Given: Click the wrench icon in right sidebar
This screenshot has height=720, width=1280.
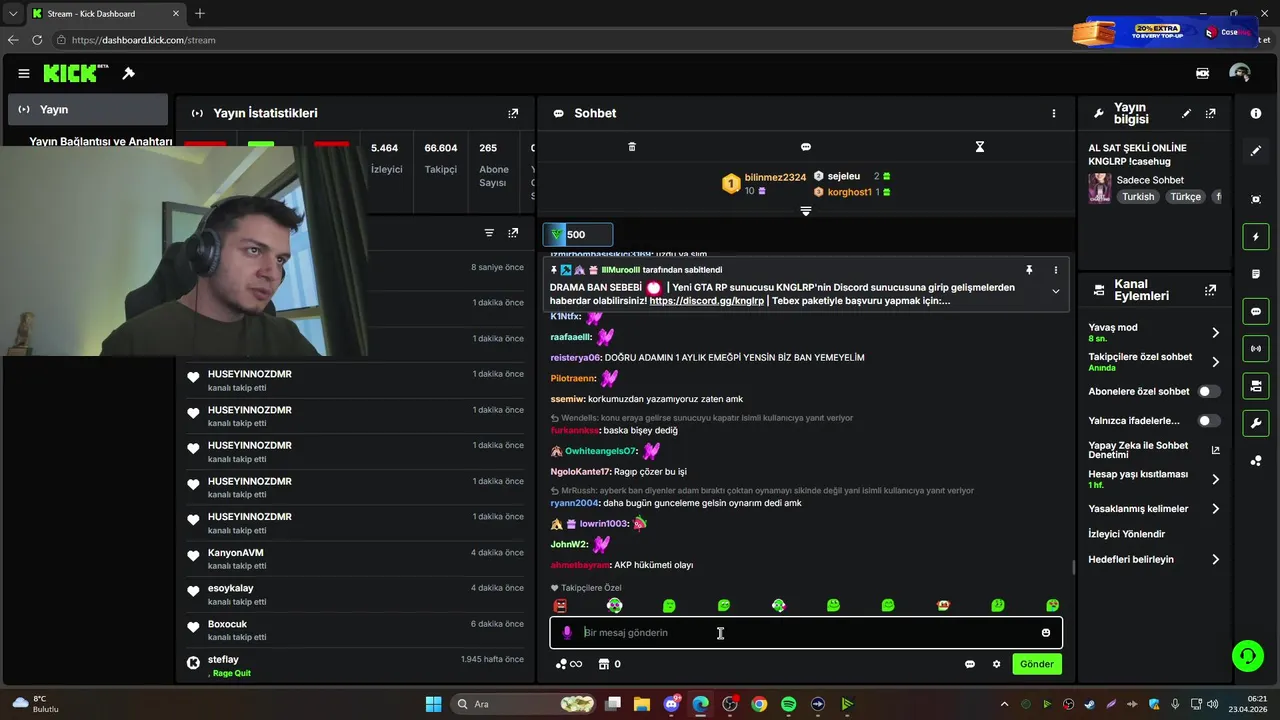Looking at the screenshot, I should [x=1256, y=423].
